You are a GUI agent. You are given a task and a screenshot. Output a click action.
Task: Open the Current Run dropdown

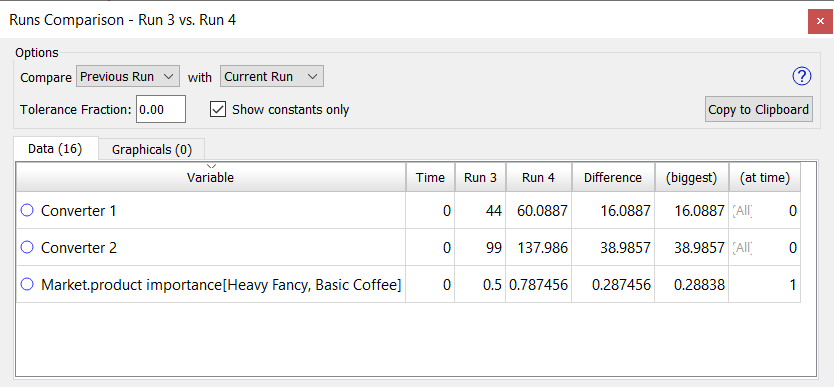pos(272,77)
